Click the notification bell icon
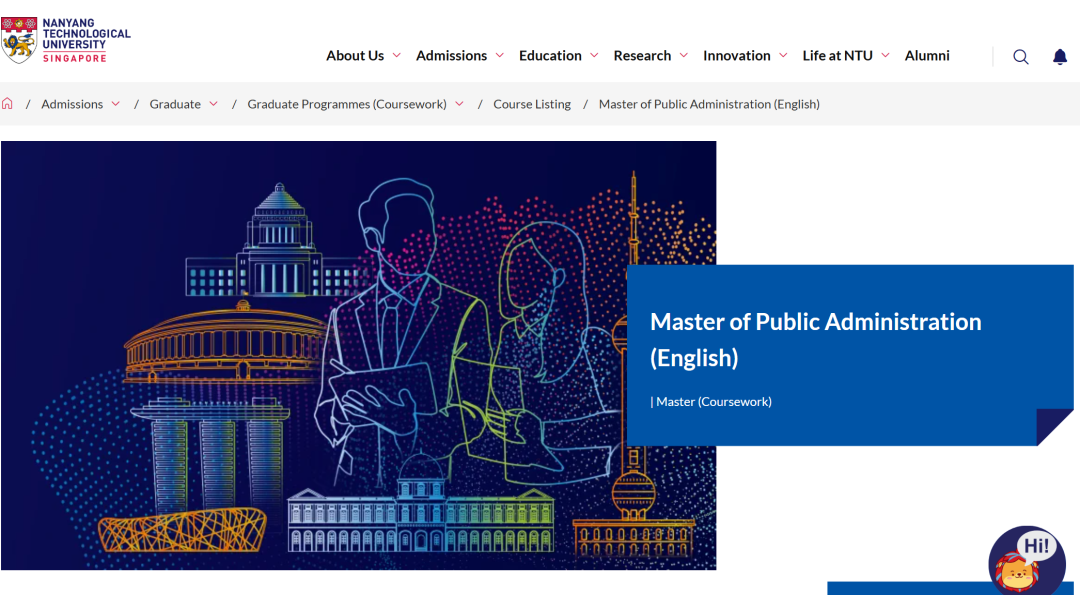This screenshot has height=595, width=1080. (x=1060, y=57)
